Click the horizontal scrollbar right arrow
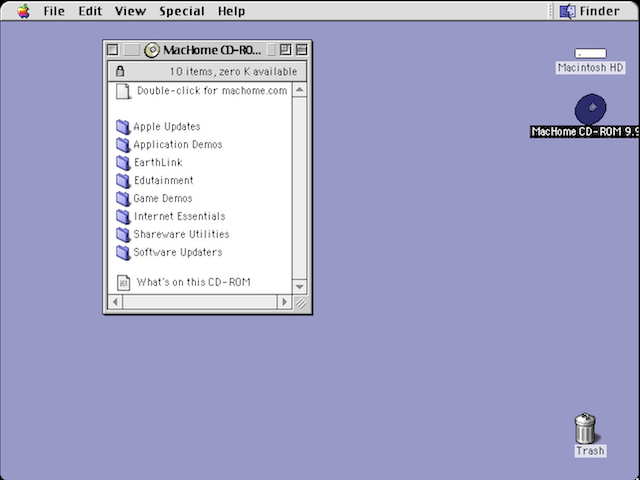The height and width of the screenshot is (480, 640). tap(284, 302)
